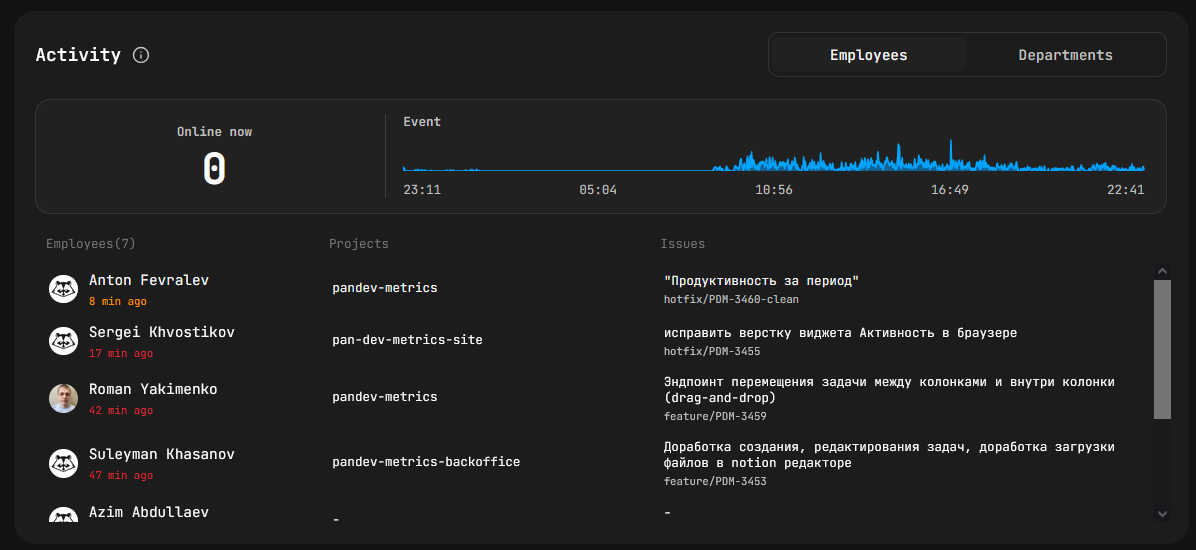The image size is (1196, 550).
Task: Click the peak in the Event chart
Action: (951, 147)
